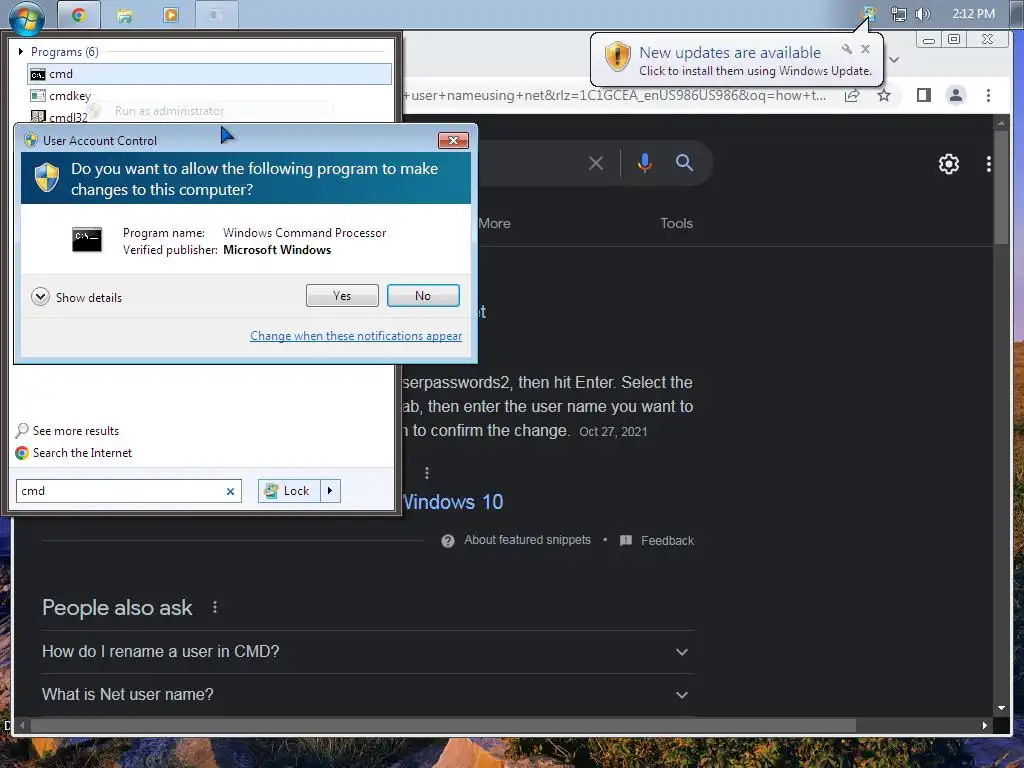The image size is (1024, 768).
Task: Select the cmdkey program result
Action: pos(61,96)
